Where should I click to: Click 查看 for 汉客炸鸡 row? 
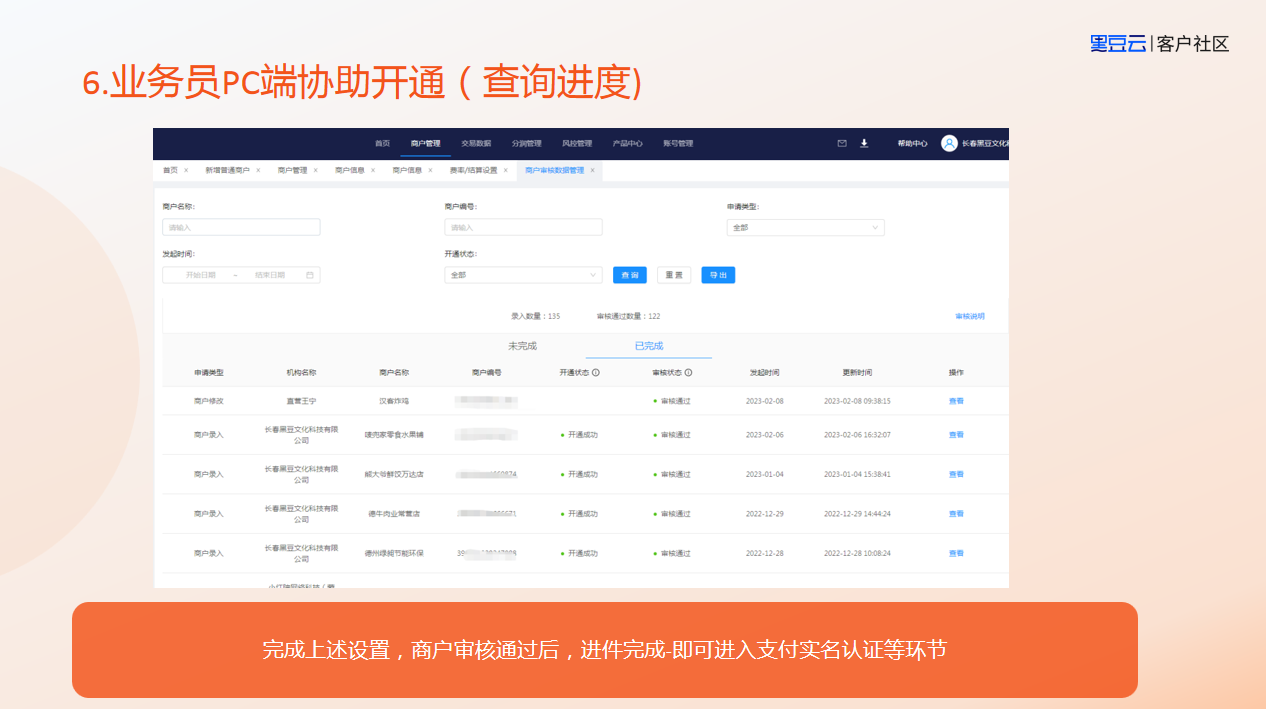[956, 401]
